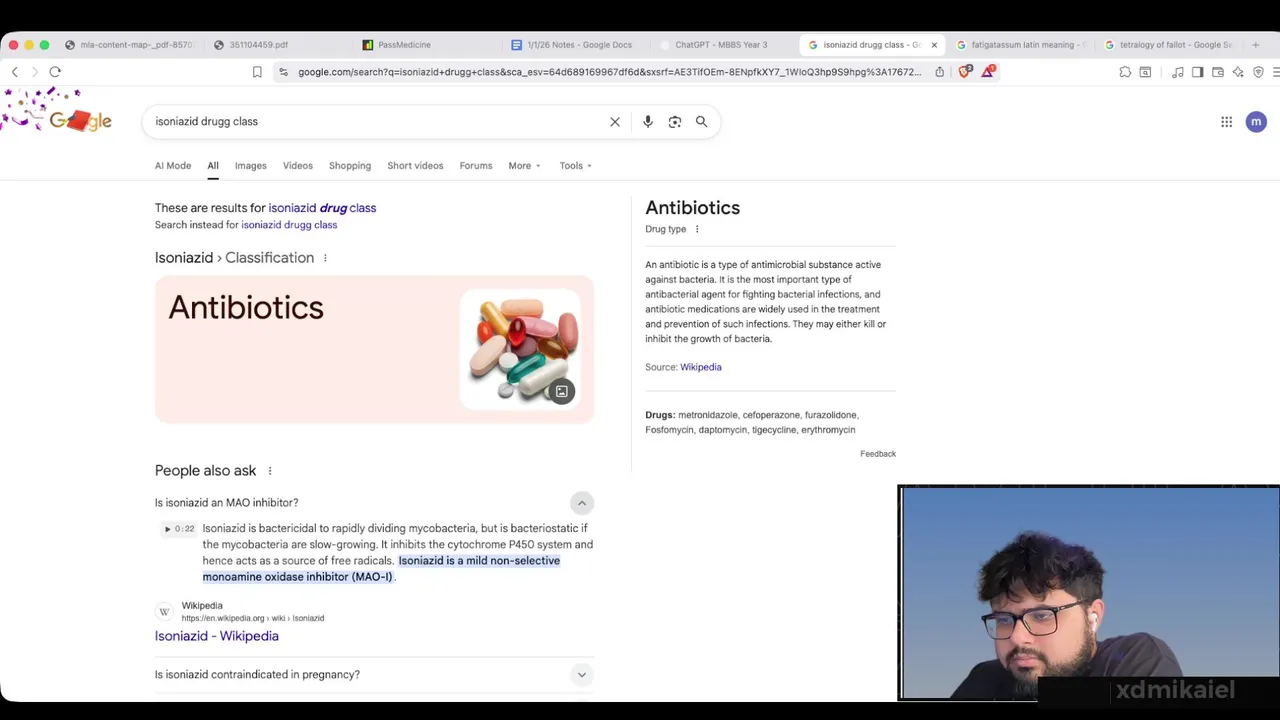Click the highlighted MAO-I answer text
Viewport: 1280px width, 720px height.
(381, 569)
